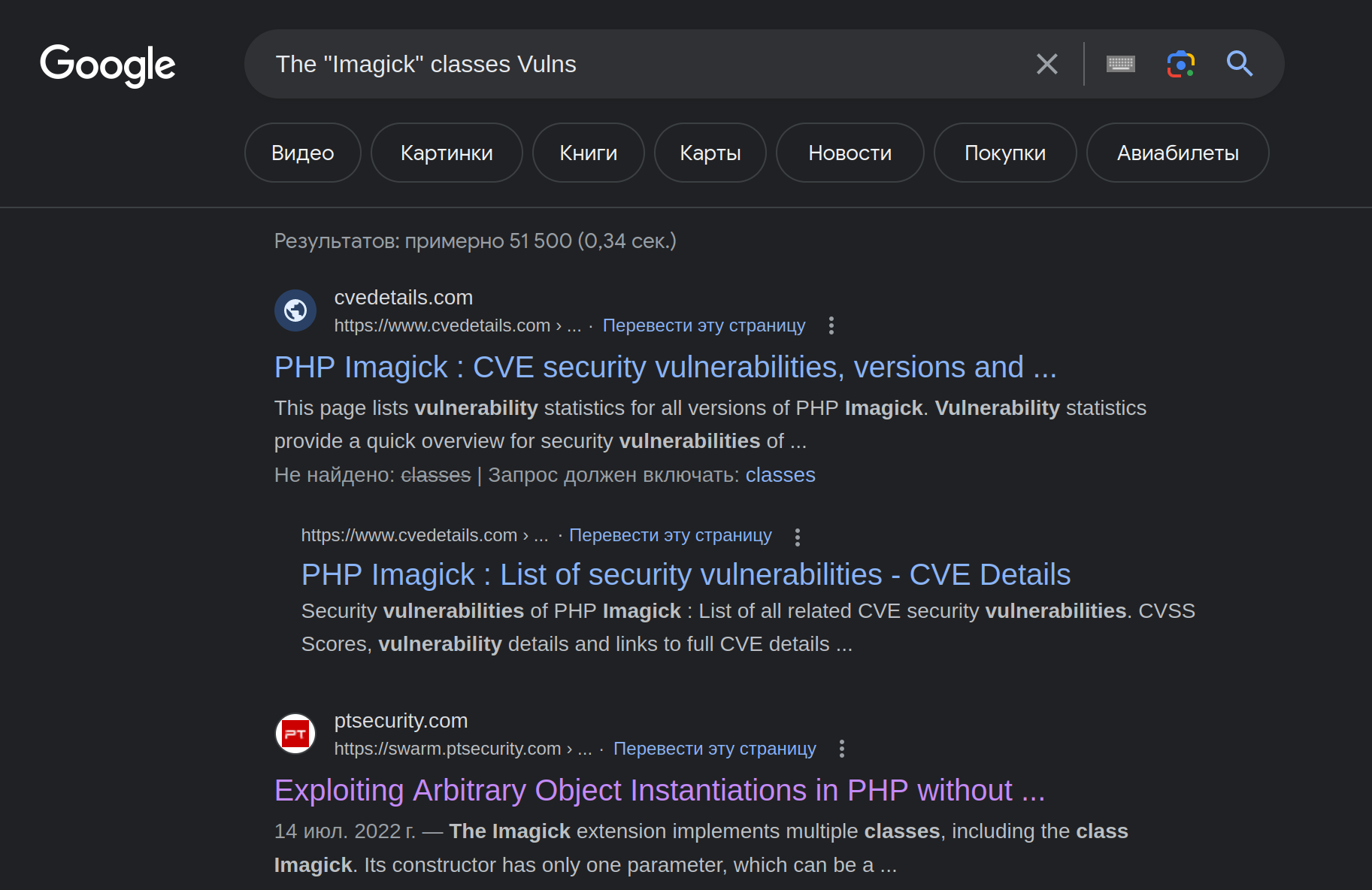1372x890 pixels.
Task: Clear the search query with the X icon
Action: click(x=1046, y=64)
